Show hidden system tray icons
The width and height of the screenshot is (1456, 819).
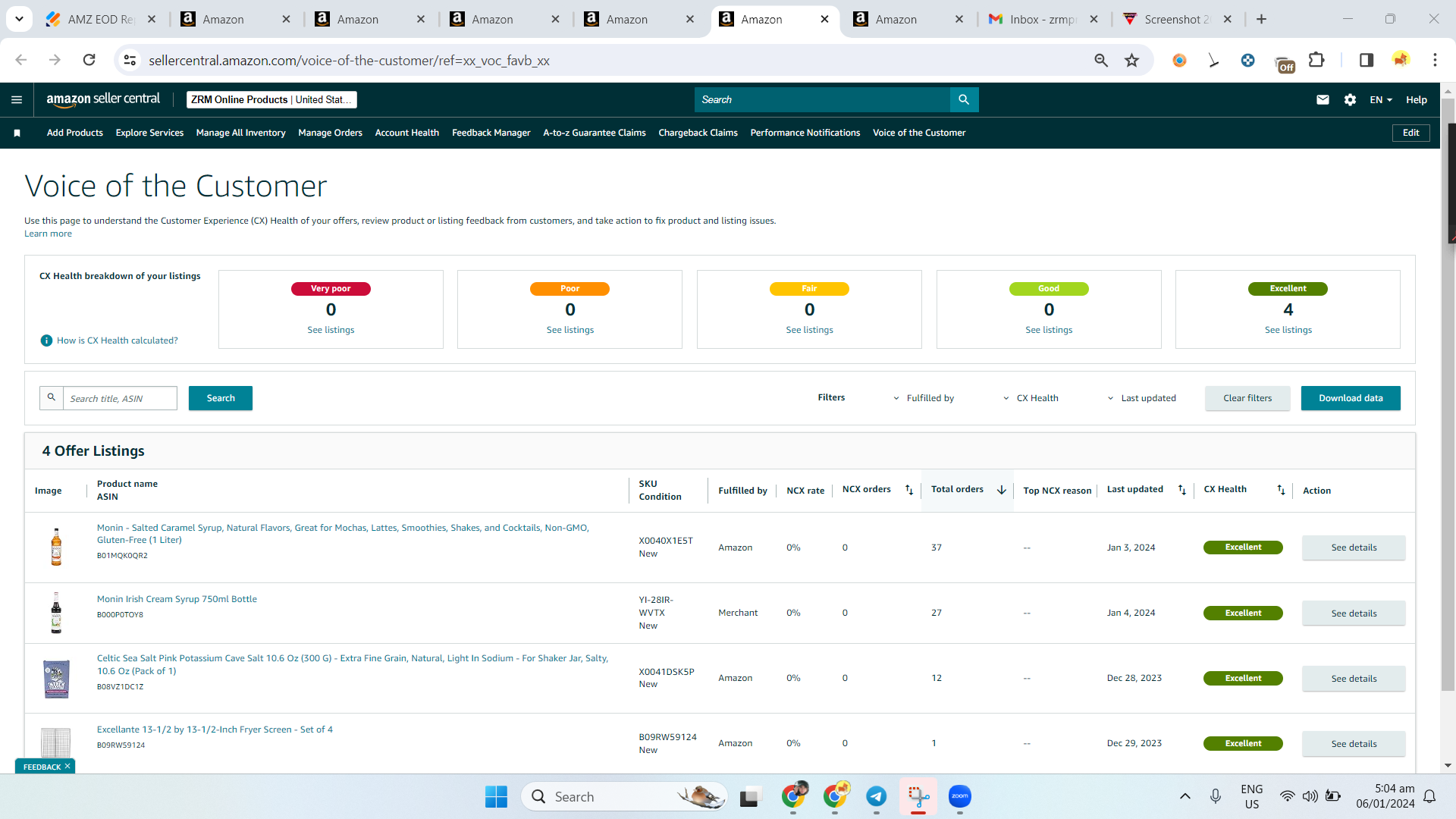click(x=1185, y=796)
